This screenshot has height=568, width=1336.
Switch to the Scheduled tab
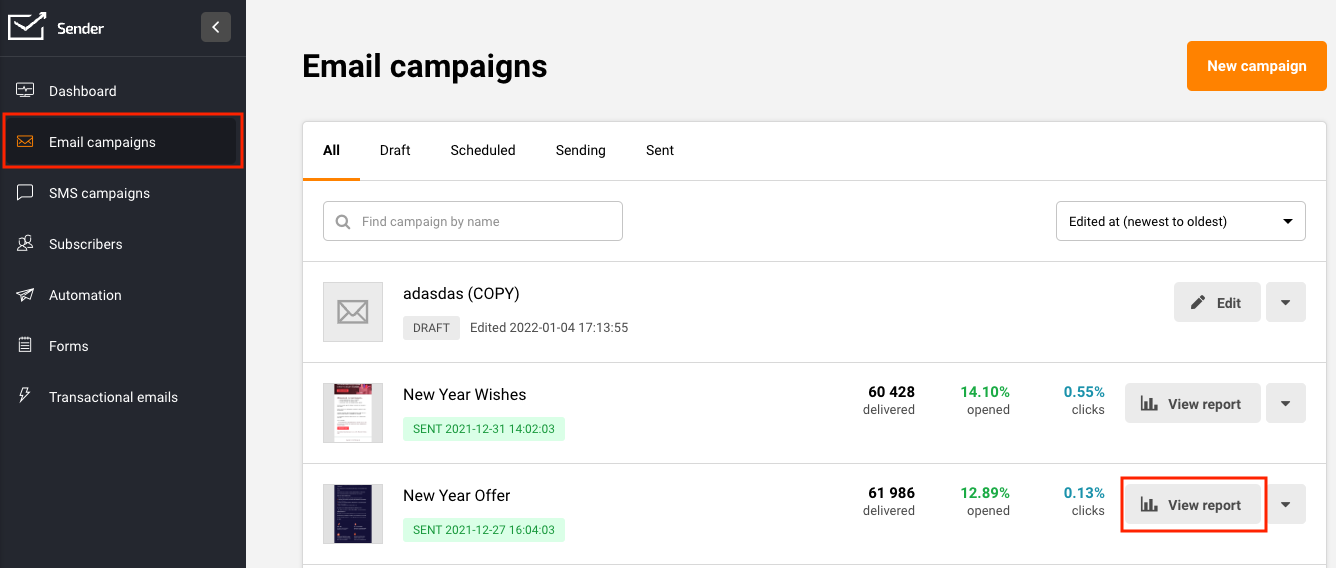pyautogui.click(x=482, y=150)
